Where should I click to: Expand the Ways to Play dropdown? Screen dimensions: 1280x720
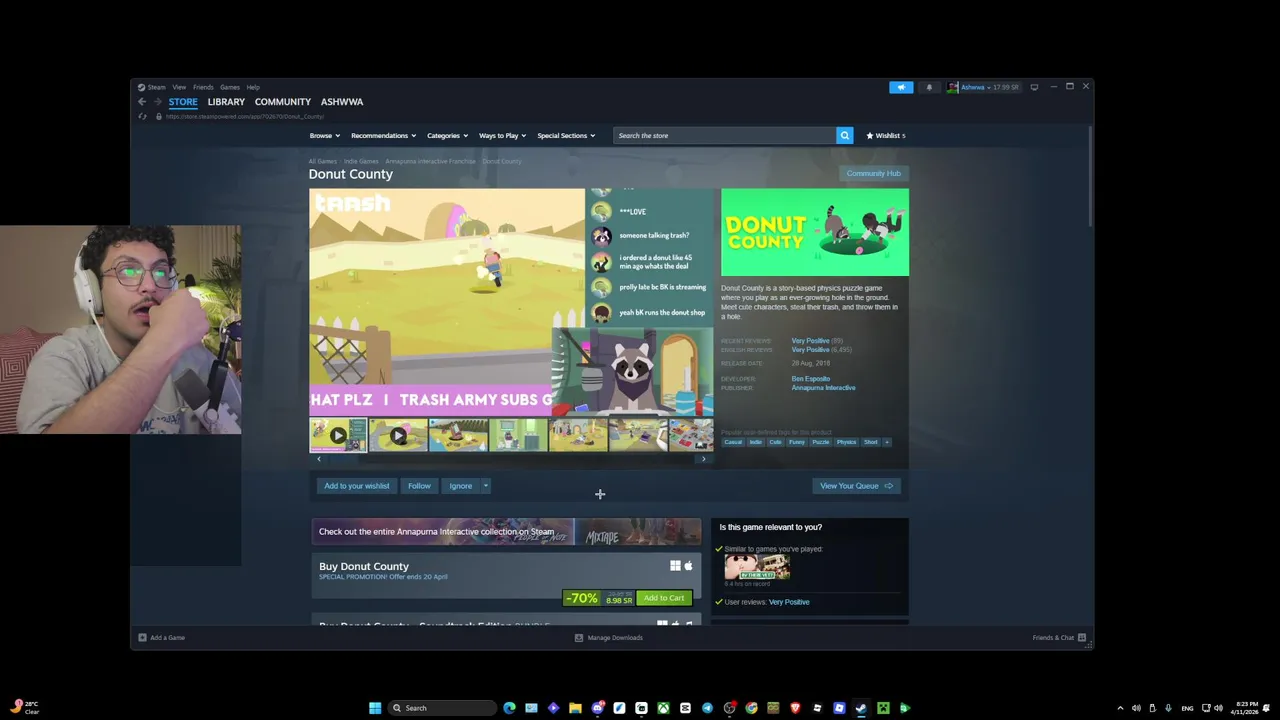tap(502, 135)
